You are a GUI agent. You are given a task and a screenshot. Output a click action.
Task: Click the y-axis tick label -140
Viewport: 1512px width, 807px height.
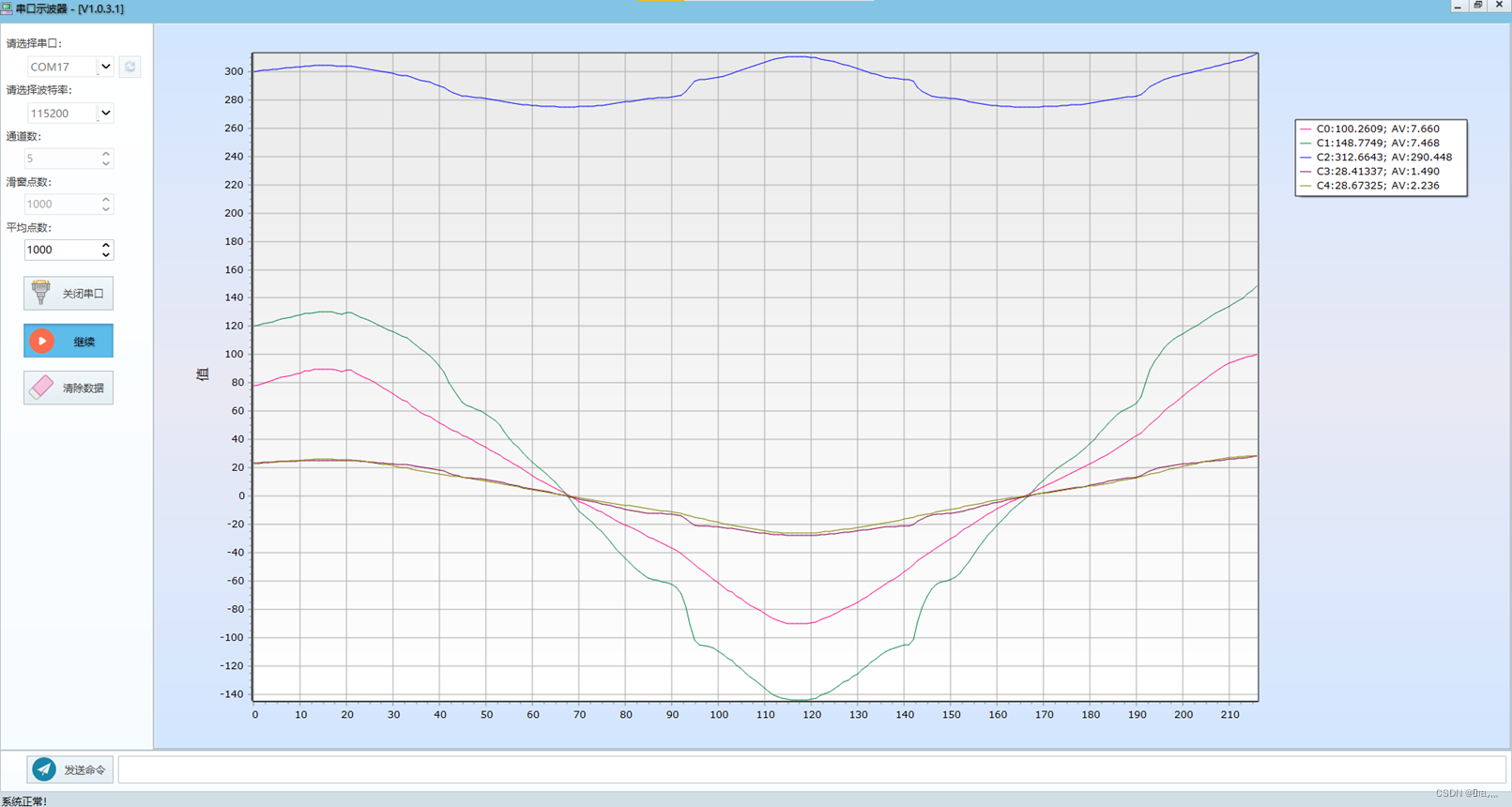pos(231,694)
